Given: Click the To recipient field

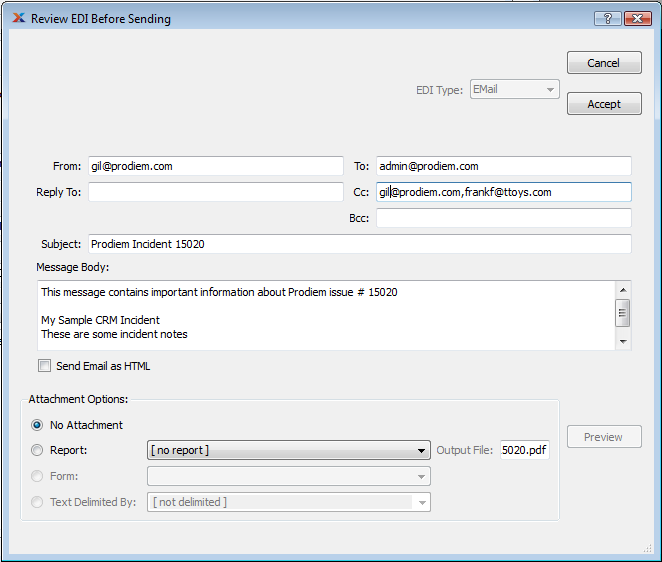Looking at the screenshot, I should (x=503, y=166).
